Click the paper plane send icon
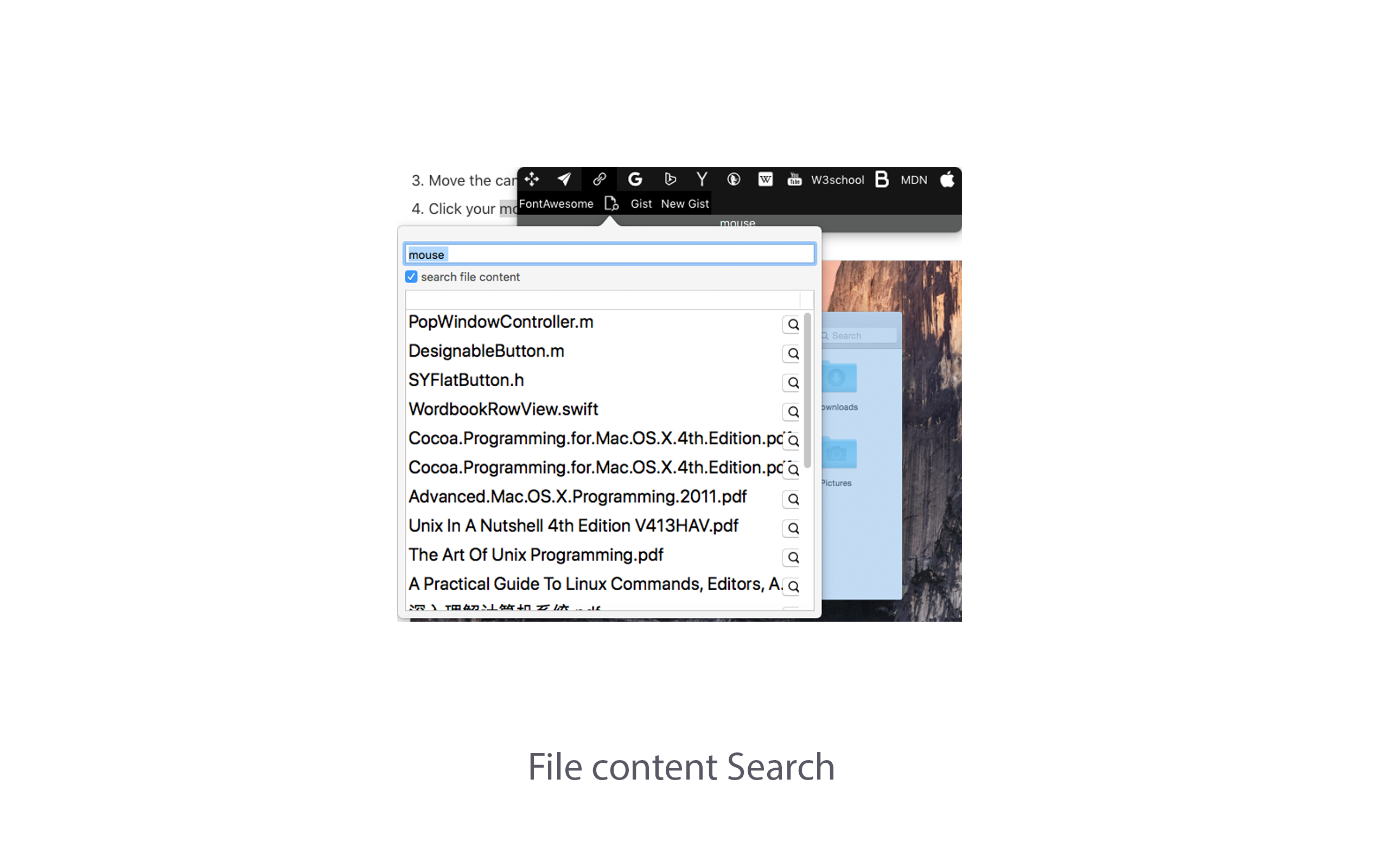 [x=564, y=180]
